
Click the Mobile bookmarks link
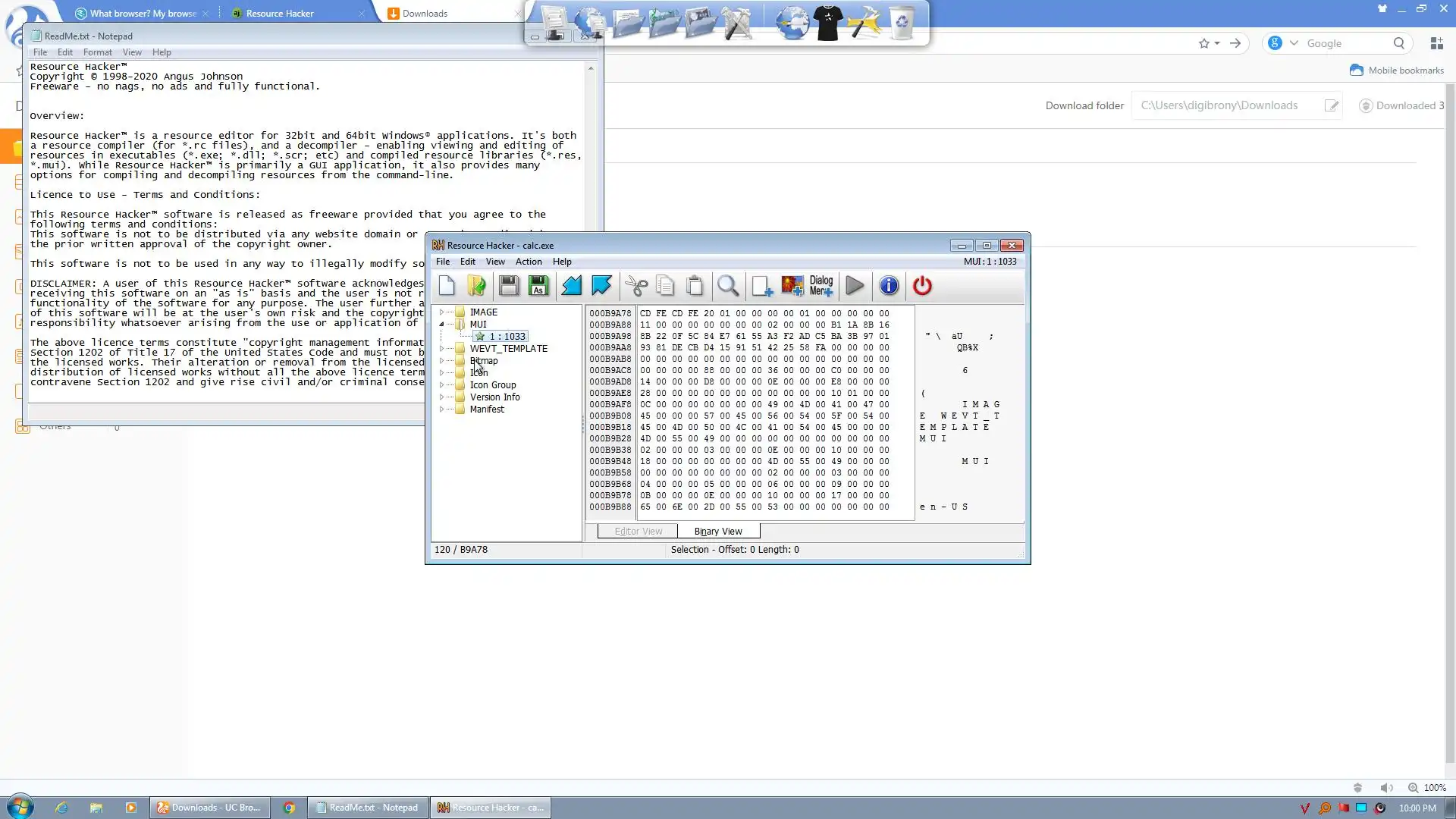point(1405,71)
